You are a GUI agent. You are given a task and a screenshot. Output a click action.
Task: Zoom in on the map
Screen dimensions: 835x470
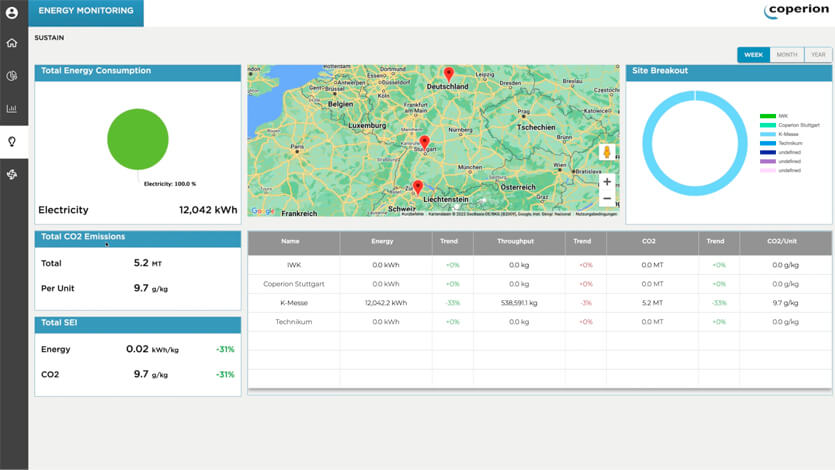tap(606, 182)
